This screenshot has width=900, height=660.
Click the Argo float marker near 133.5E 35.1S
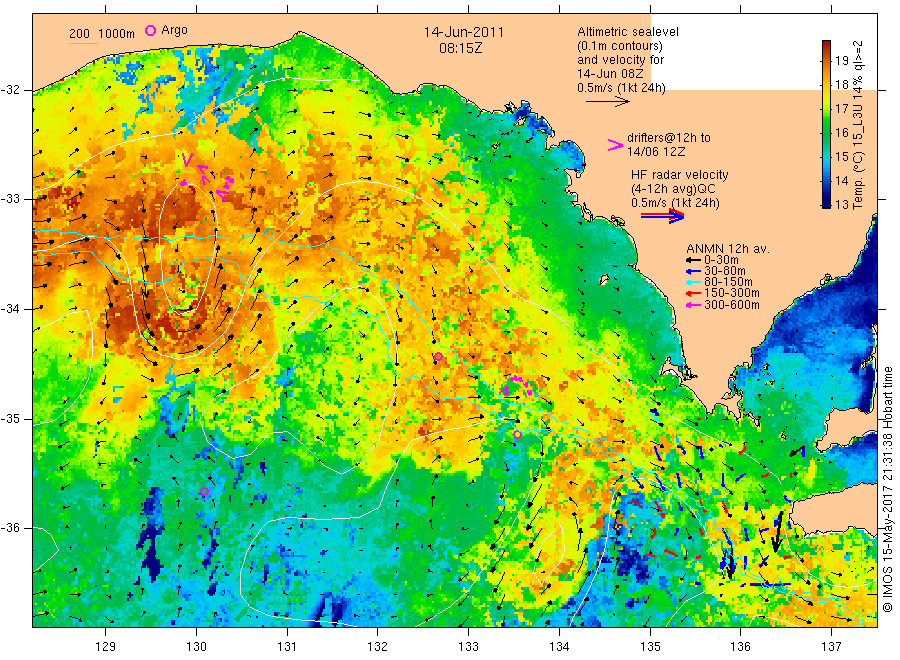517,434
